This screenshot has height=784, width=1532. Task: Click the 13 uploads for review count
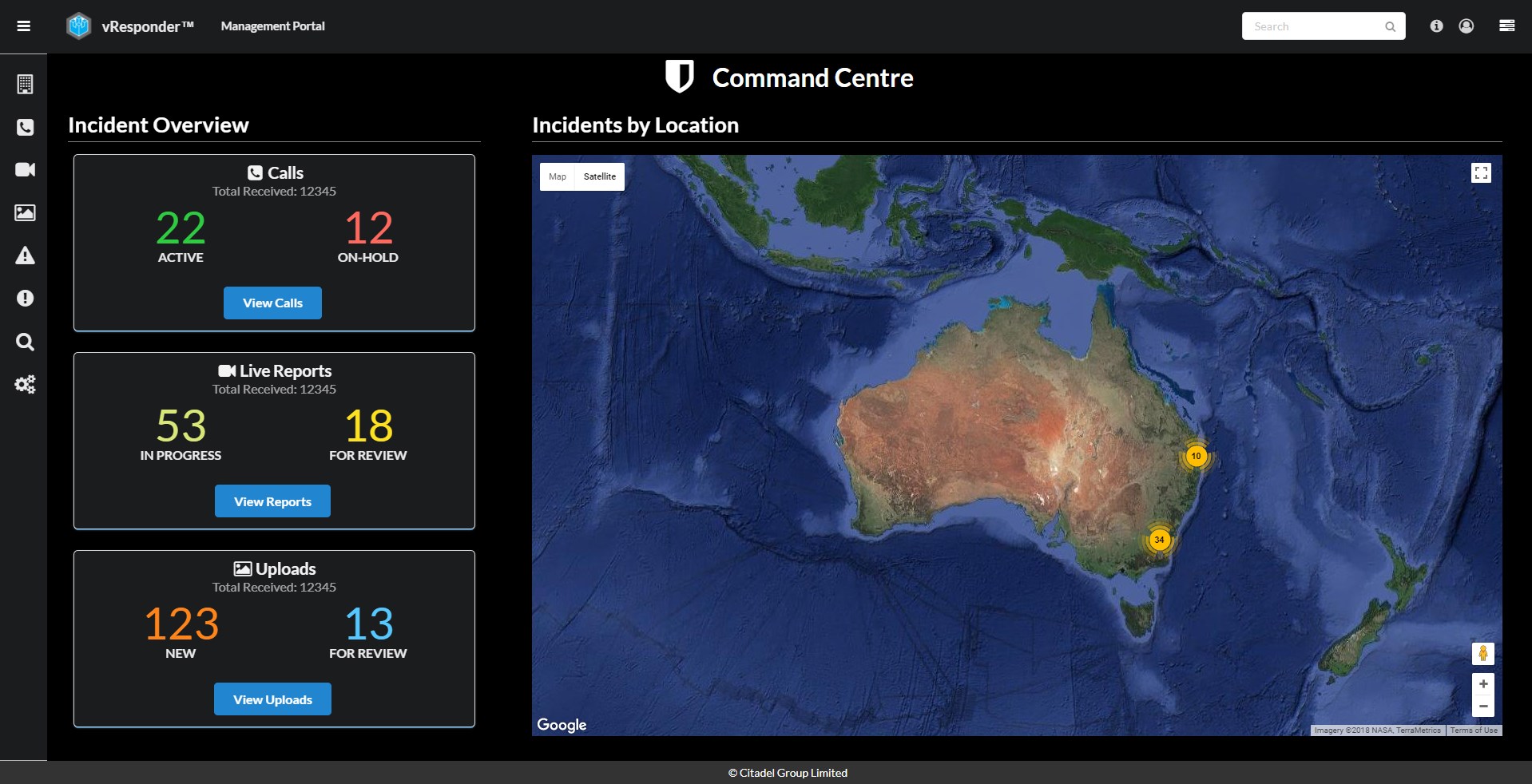tap(368, 624)
